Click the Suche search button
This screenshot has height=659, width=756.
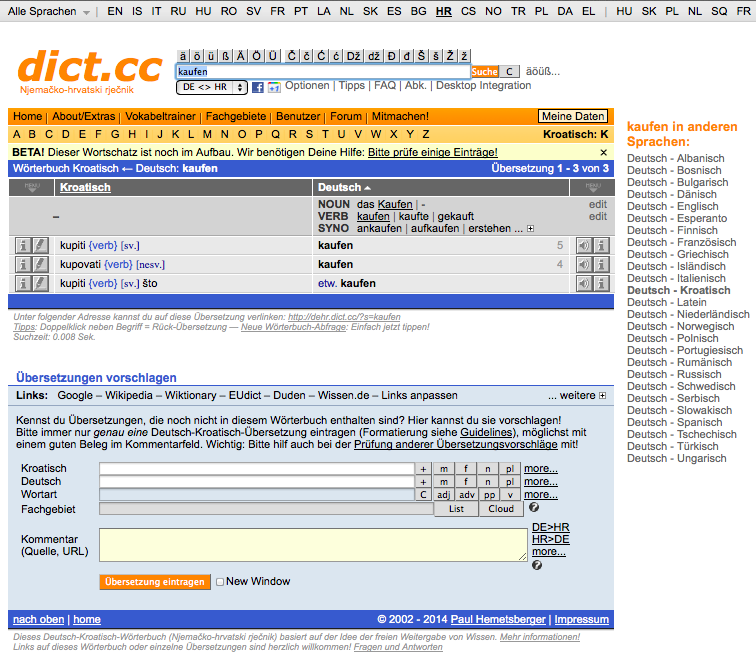point(485,72)
